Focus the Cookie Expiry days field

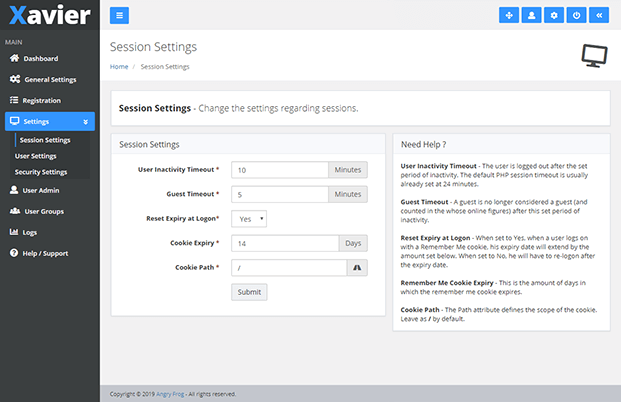pyautogui.click(x=283, y=243)
